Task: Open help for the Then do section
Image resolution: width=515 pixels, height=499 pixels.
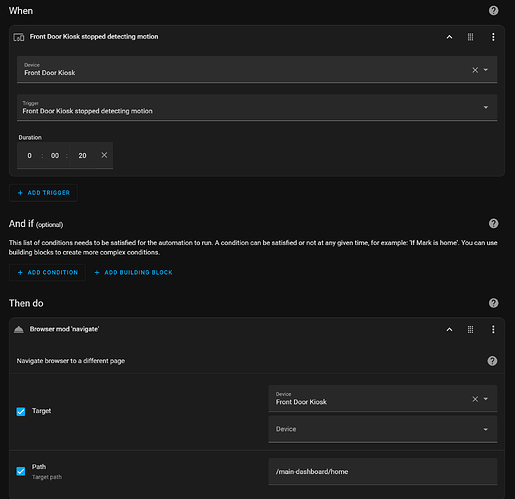Action: (x=493, y=303)
